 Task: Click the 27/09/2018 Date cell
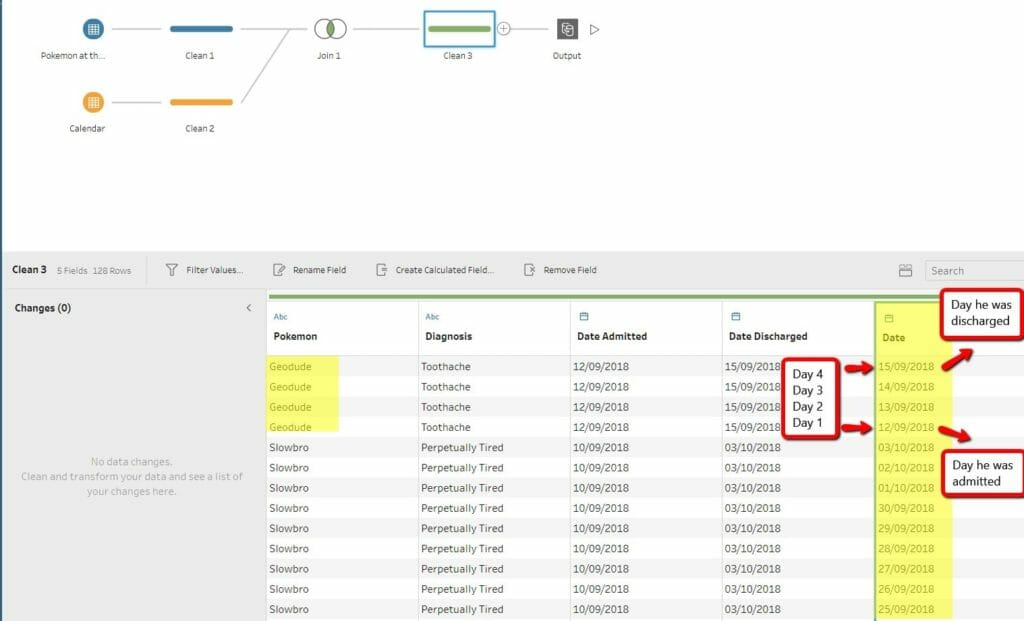point(906,569)
